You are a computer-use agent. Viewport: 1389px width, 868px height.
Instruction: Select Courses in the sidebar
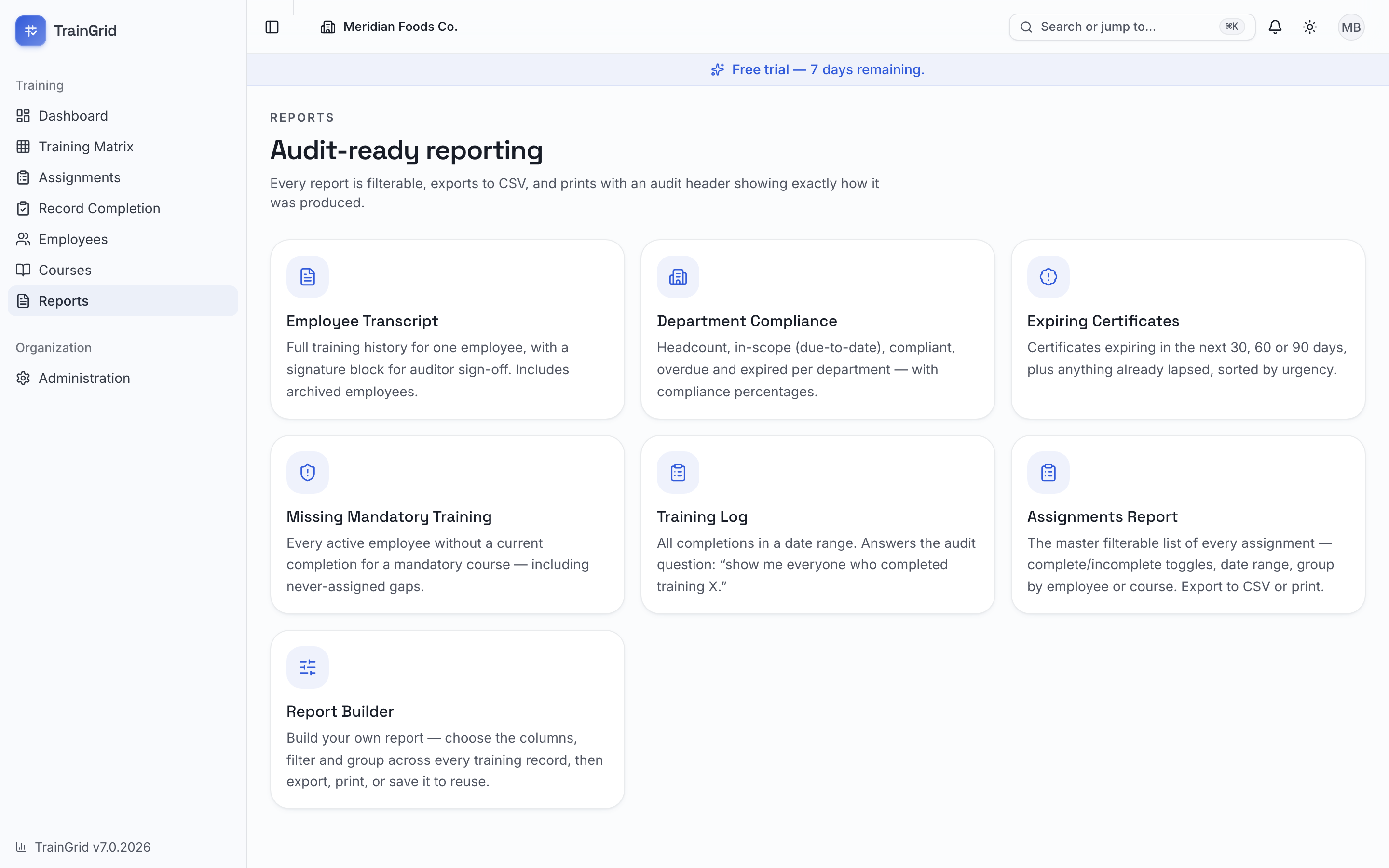123,271
